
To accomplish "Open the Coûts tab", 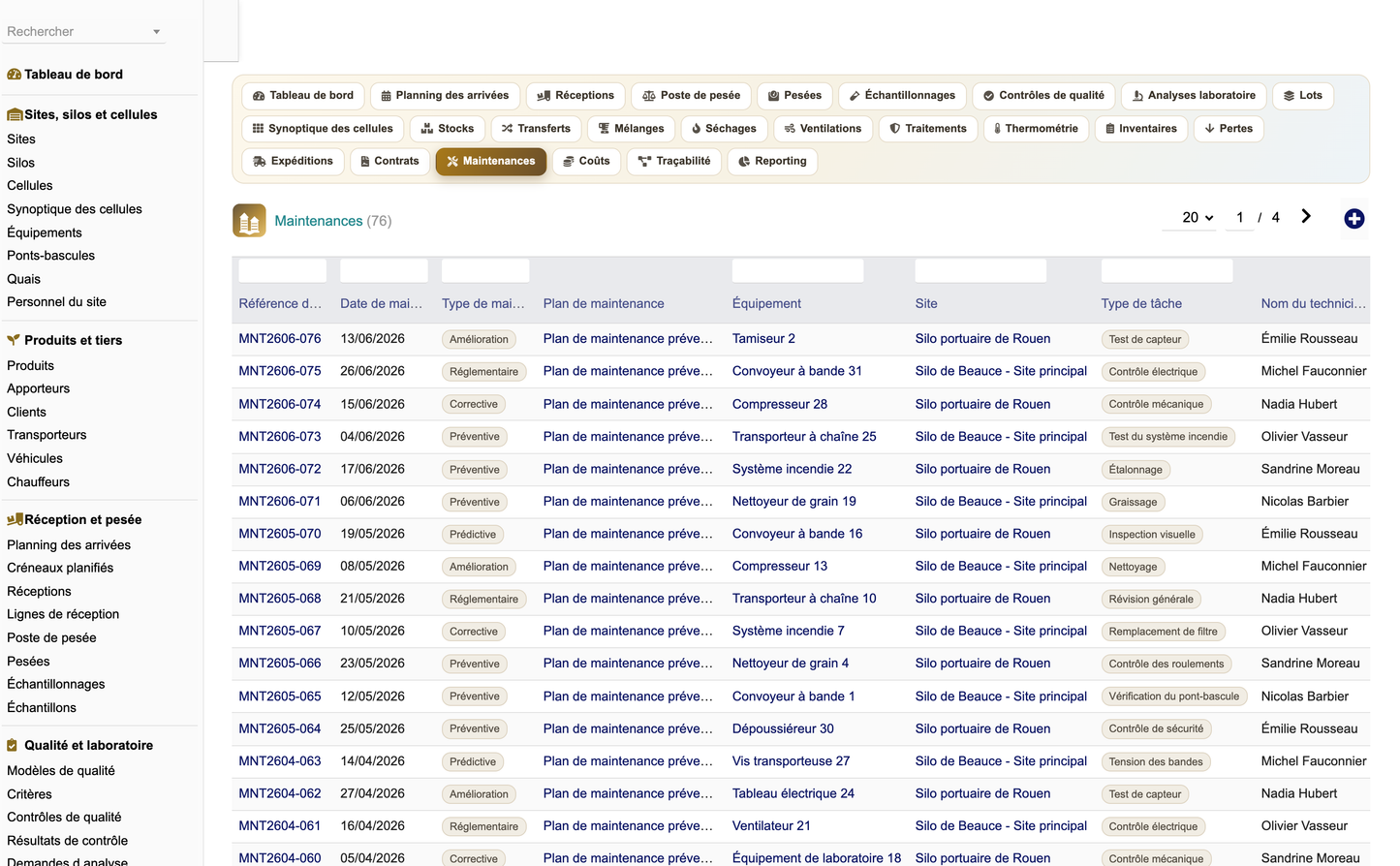I will [586, 162].
